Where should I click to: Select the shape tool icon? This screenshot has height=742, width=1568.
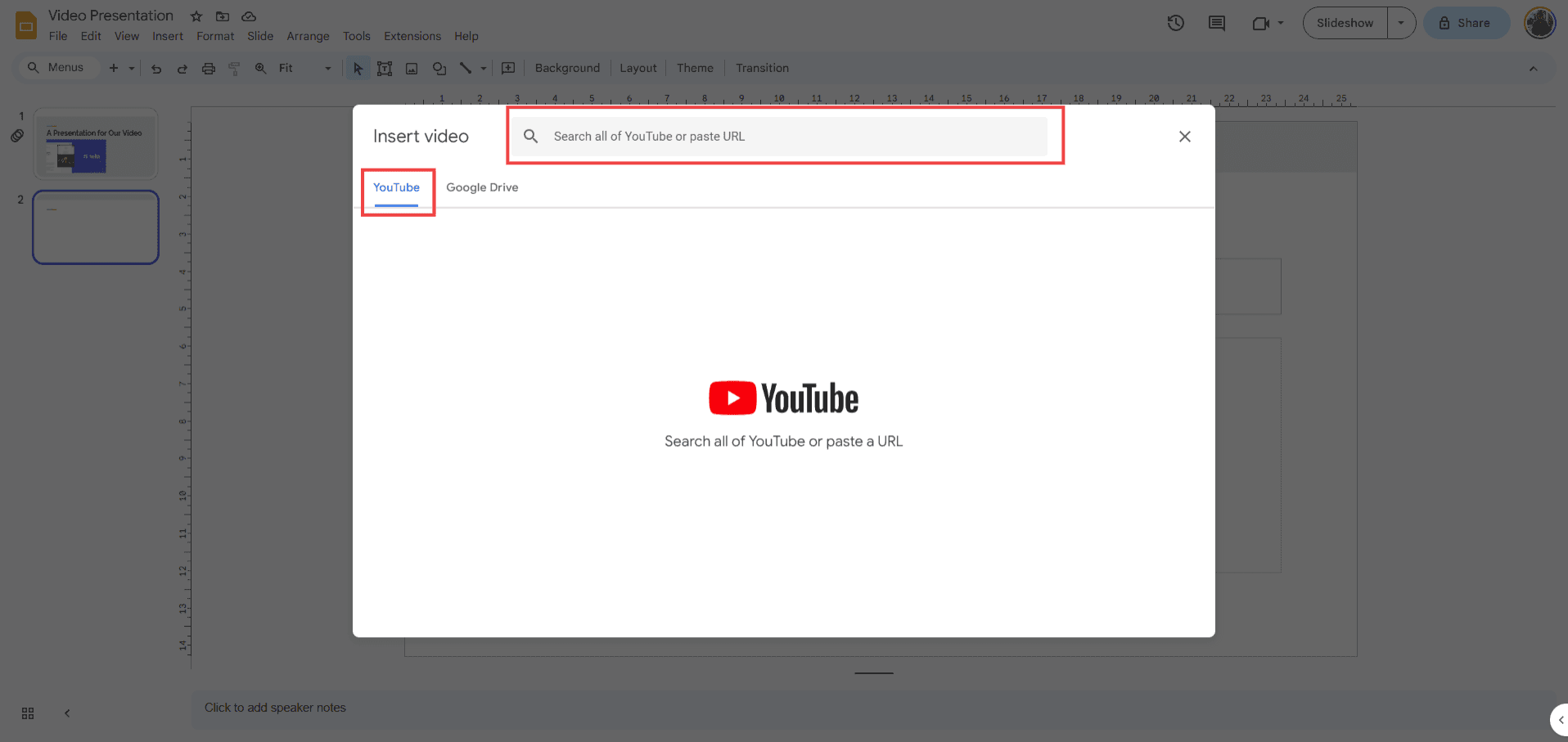pyautogui.click(x=439, y=69)
